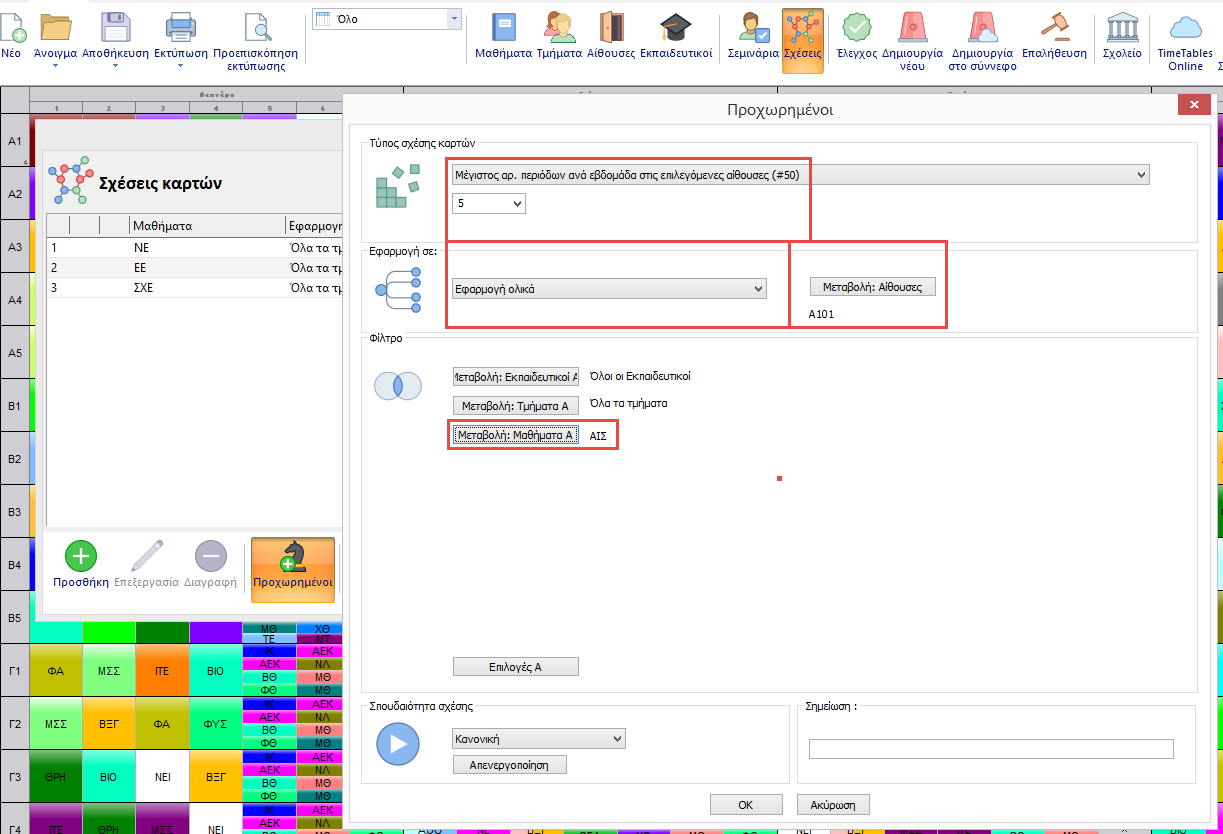
Task: Select the ΕΕ row in relations list
Action: [x=140, y=267]
